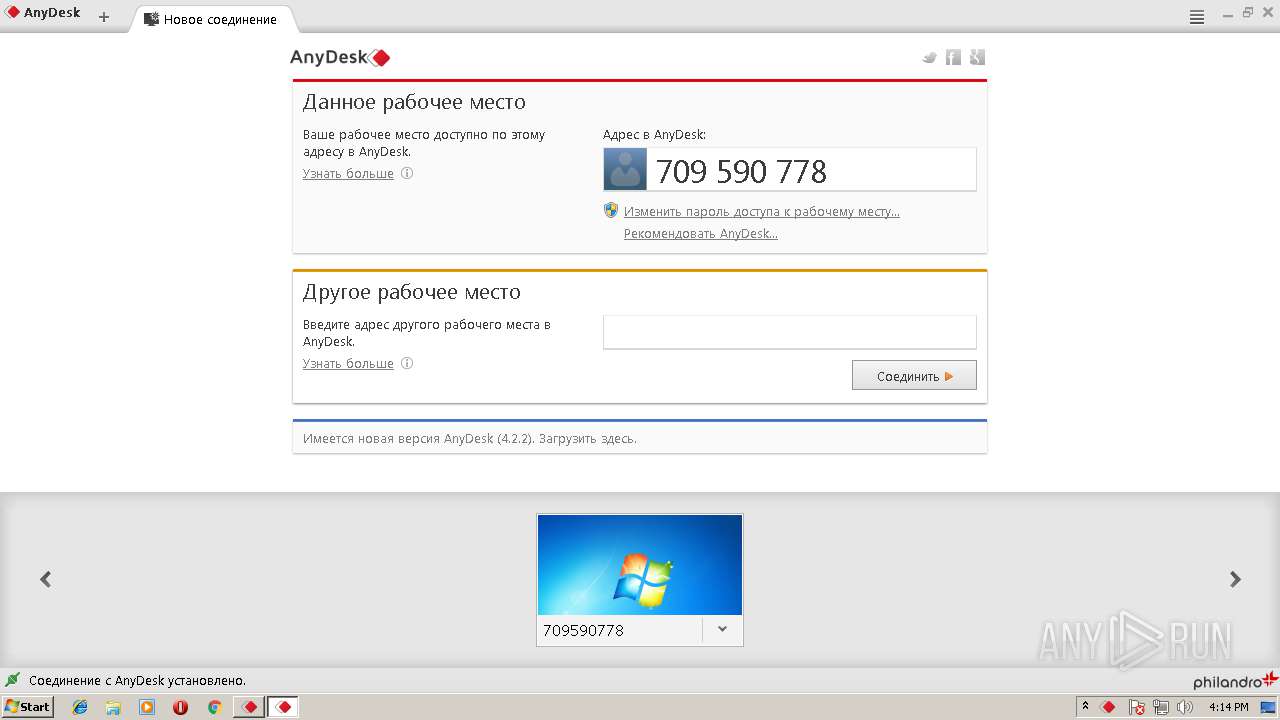
Task: Open Opera browser from the taskbar
Action: (x=180, y=707)
